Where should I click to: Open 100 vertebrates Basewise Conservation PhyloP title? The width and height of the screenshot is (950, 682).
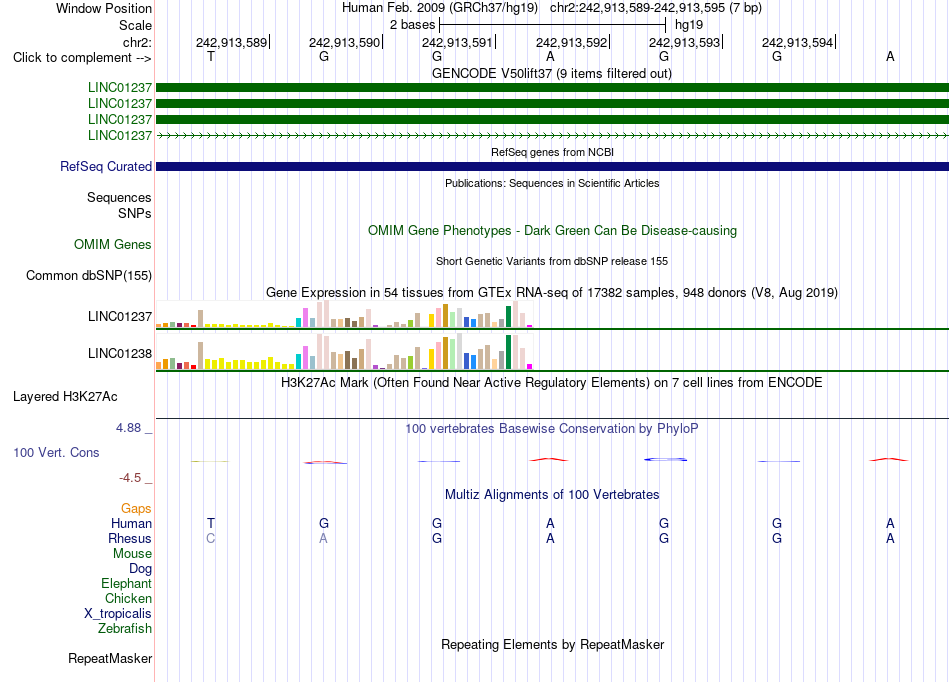click(552, 429)
